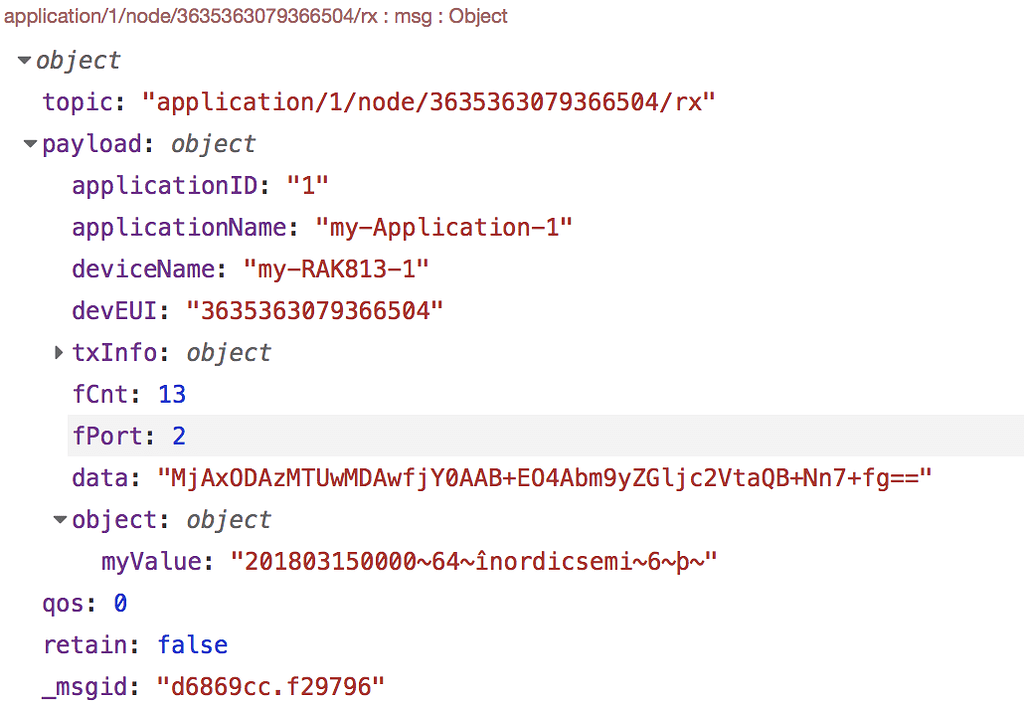Collapse the payload object node

[29, 143]
